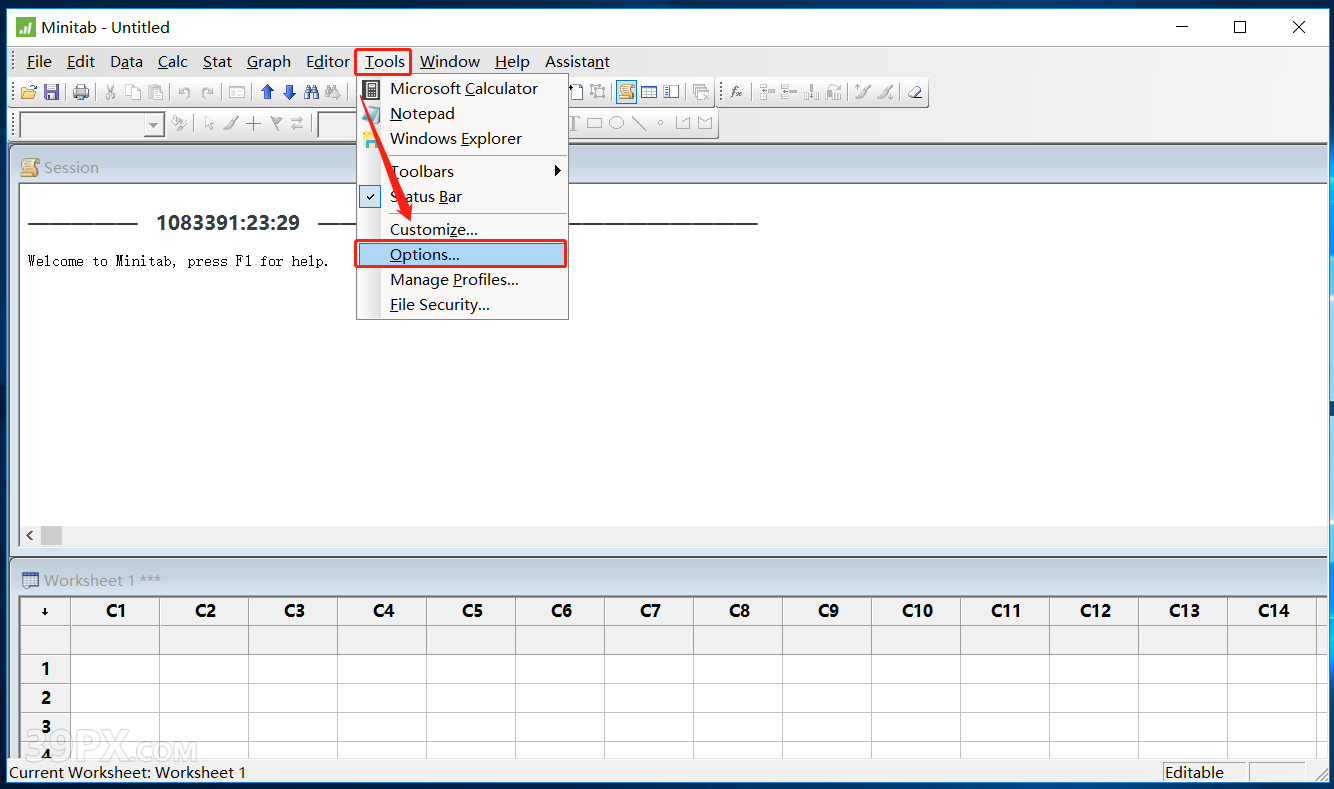
Task: Click the Microsoft Calculator menu icon
Action: pos(371,88)
